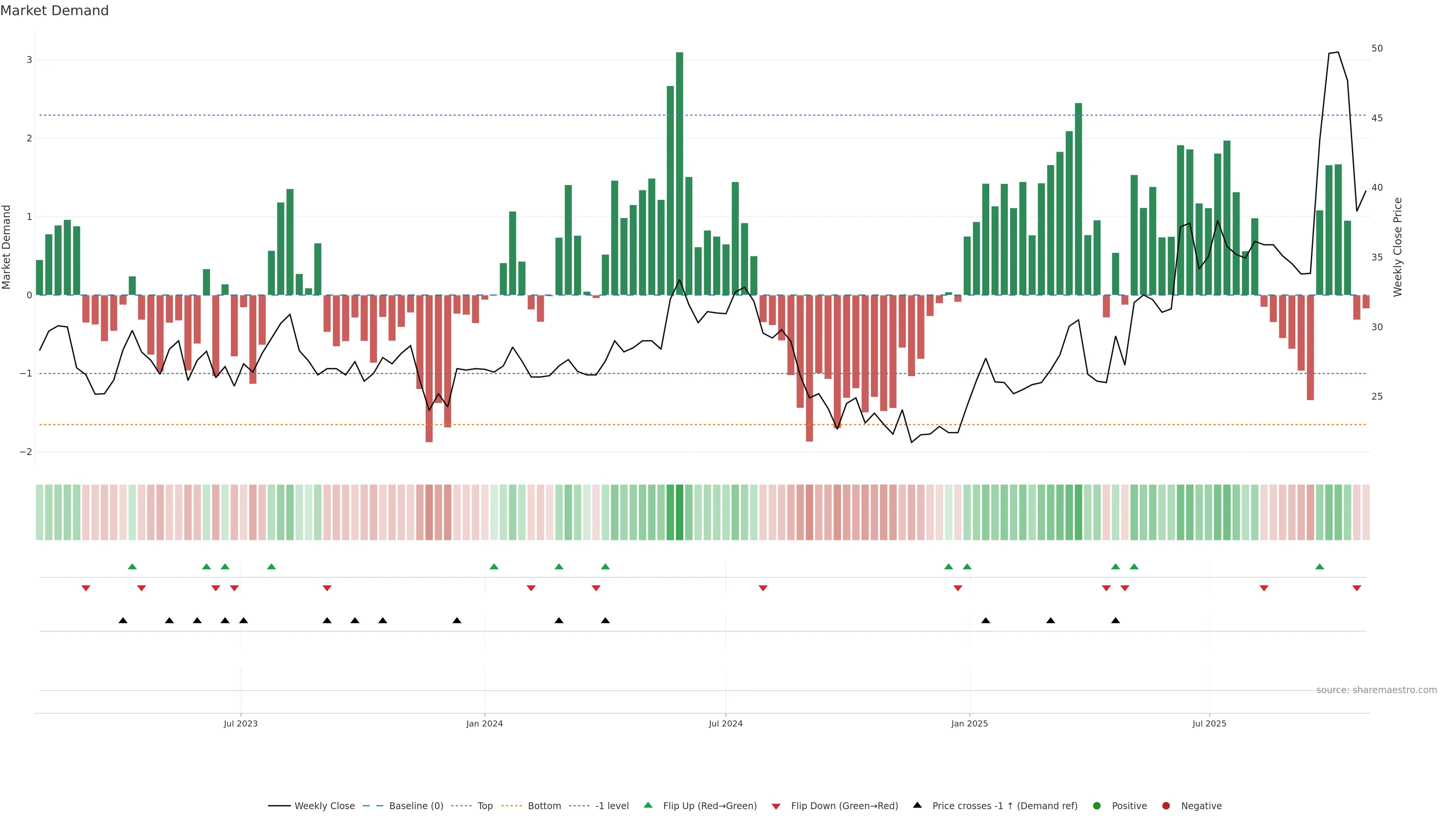Viewport: 1456px width, 819px height.
Task: Click the darkest green heat strip cell
Action: [x=679, y=512]
